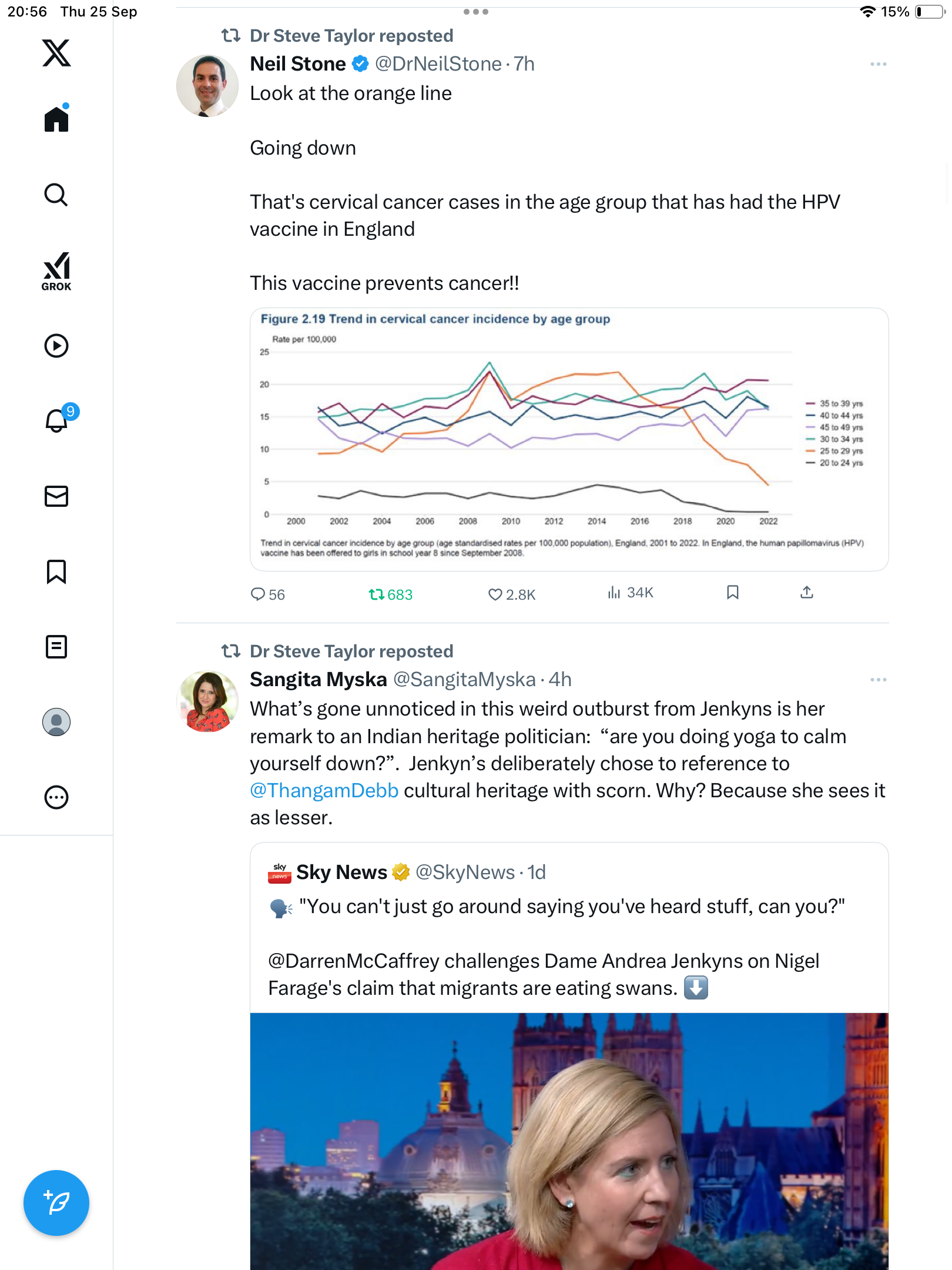Open more options on Sangita Myska's post

[878, 680]
